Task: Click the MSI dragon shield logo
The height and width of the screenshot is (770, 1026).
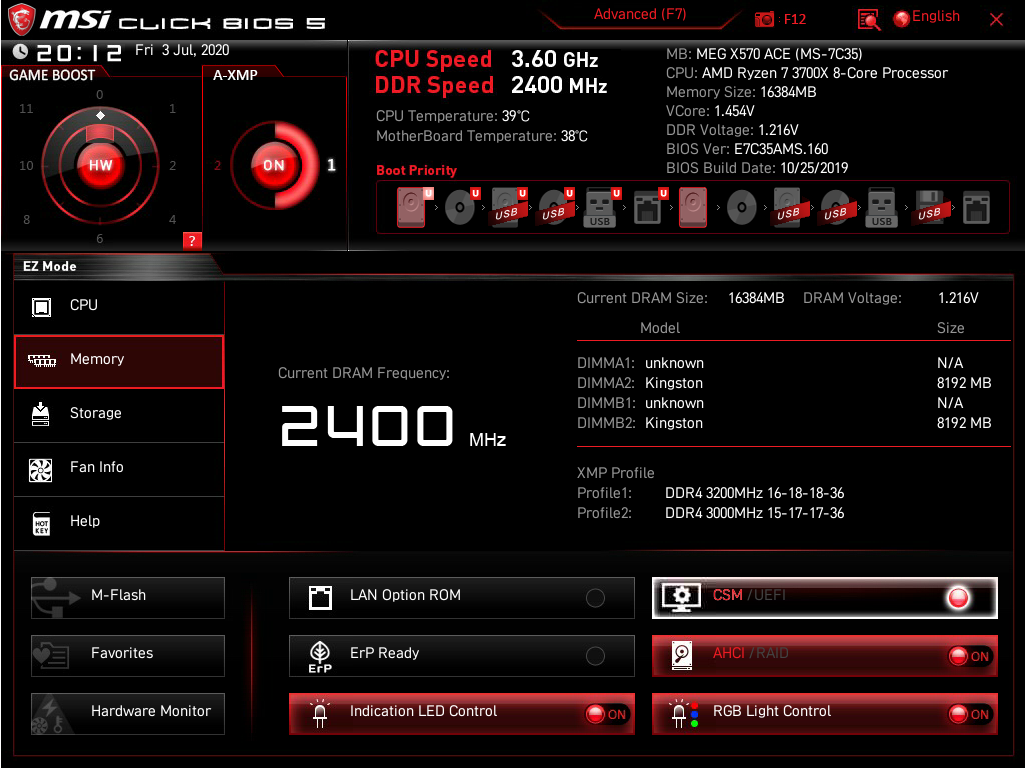Action: tap(20, 19)
